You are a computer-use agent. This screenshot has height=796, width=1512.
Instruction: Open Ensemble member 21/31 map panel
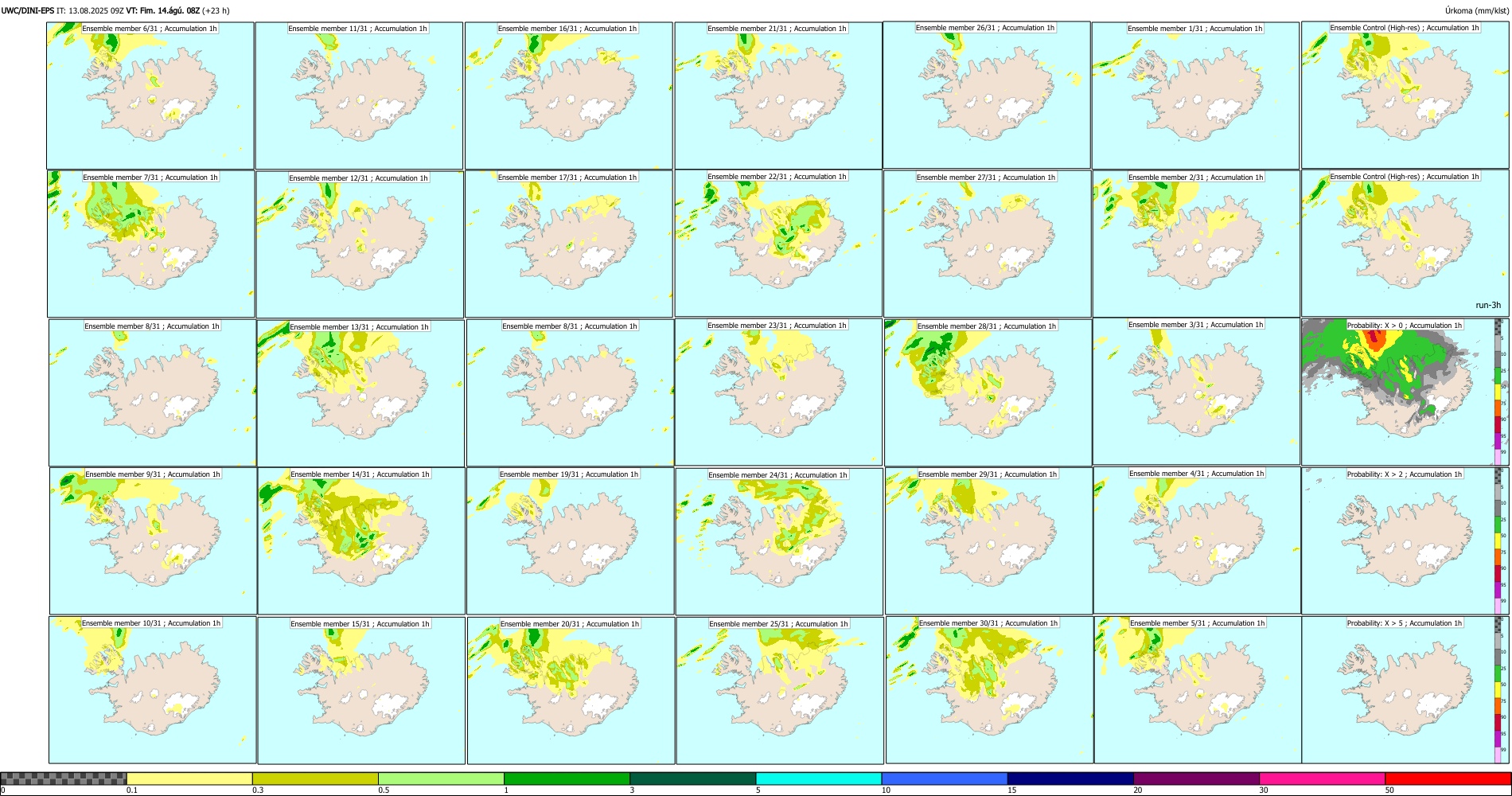coord(778,96)
